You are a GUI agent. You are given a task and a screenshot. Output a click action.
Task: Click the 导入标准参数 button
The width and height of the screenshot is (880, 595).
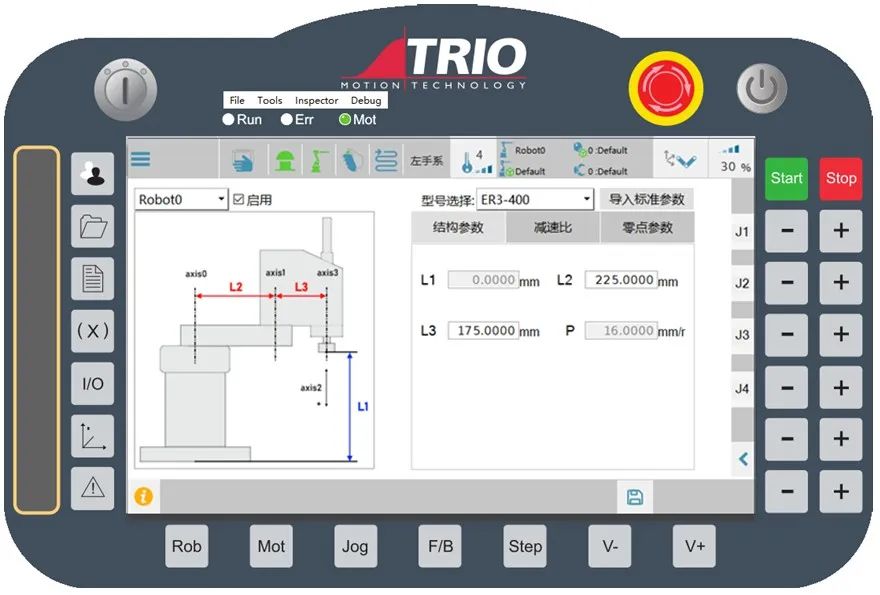pos(648,200)
